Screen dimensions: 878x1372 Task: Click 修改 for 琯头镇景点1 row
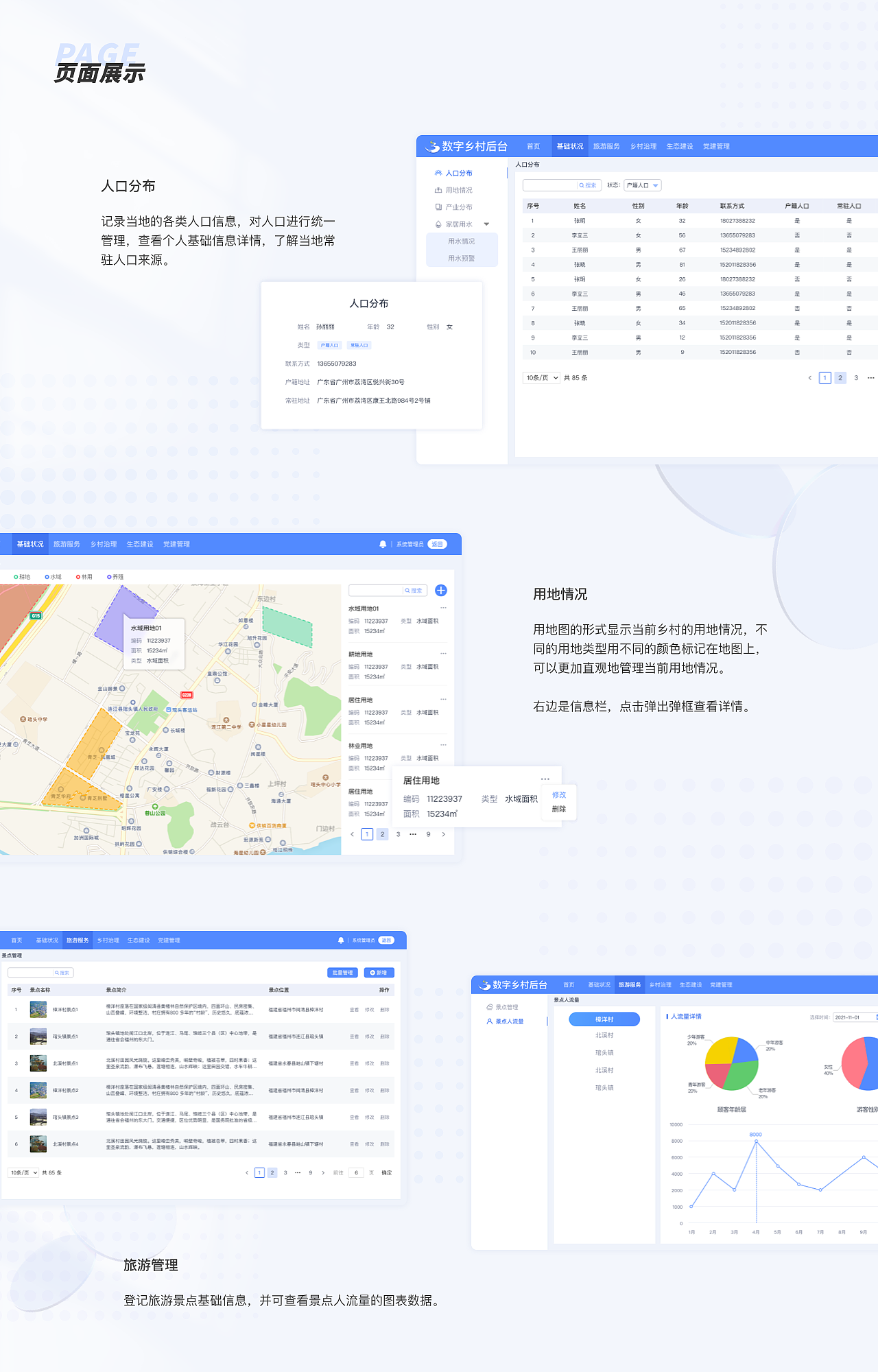point(370,1037)
